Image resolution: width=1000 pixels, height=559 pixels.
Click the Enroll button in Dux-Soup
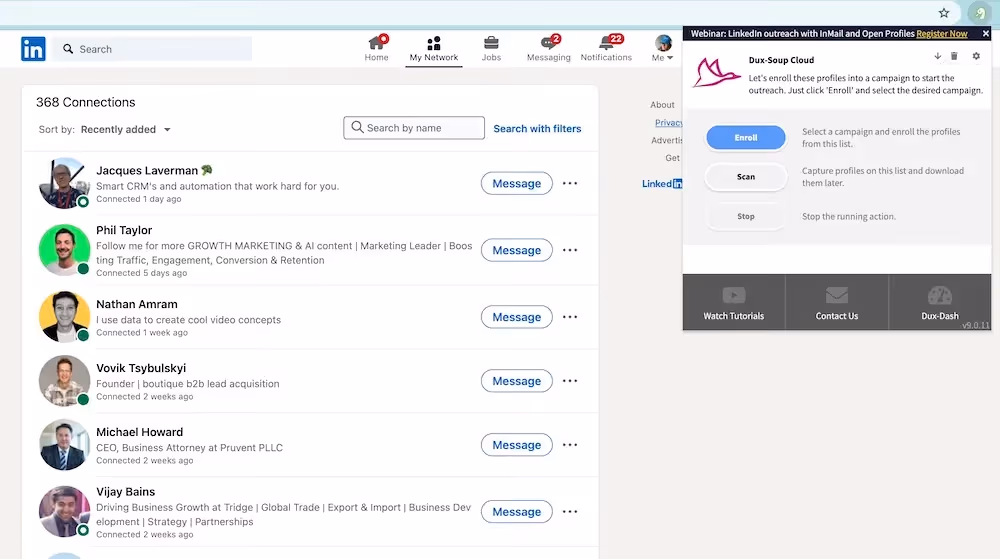pyautogui.click(x=746, y=138)
